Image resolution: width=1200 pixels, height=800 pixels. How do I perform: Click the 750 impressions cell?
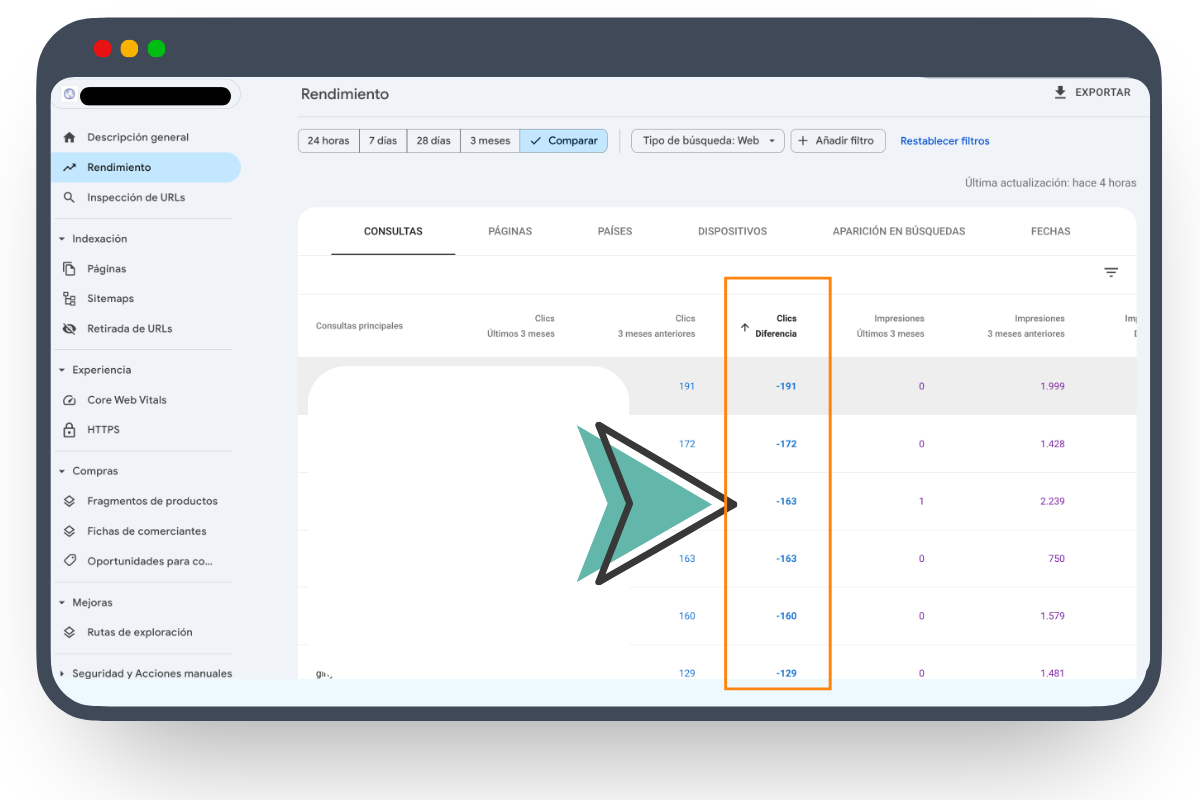coord(1057,559)
